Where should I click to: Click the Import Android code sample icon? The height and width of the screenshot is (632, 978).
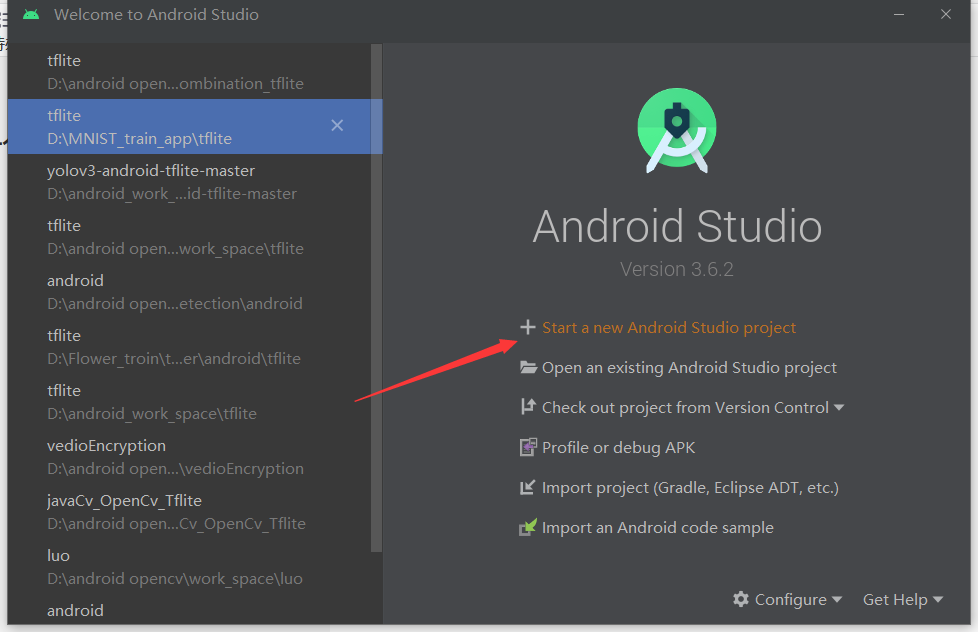click(x=528, y=527)
